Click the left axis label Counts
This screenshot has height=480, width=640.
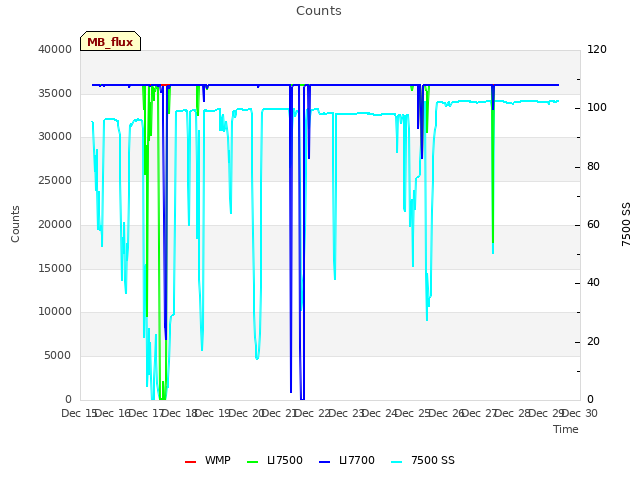click(x=15, y=224)
